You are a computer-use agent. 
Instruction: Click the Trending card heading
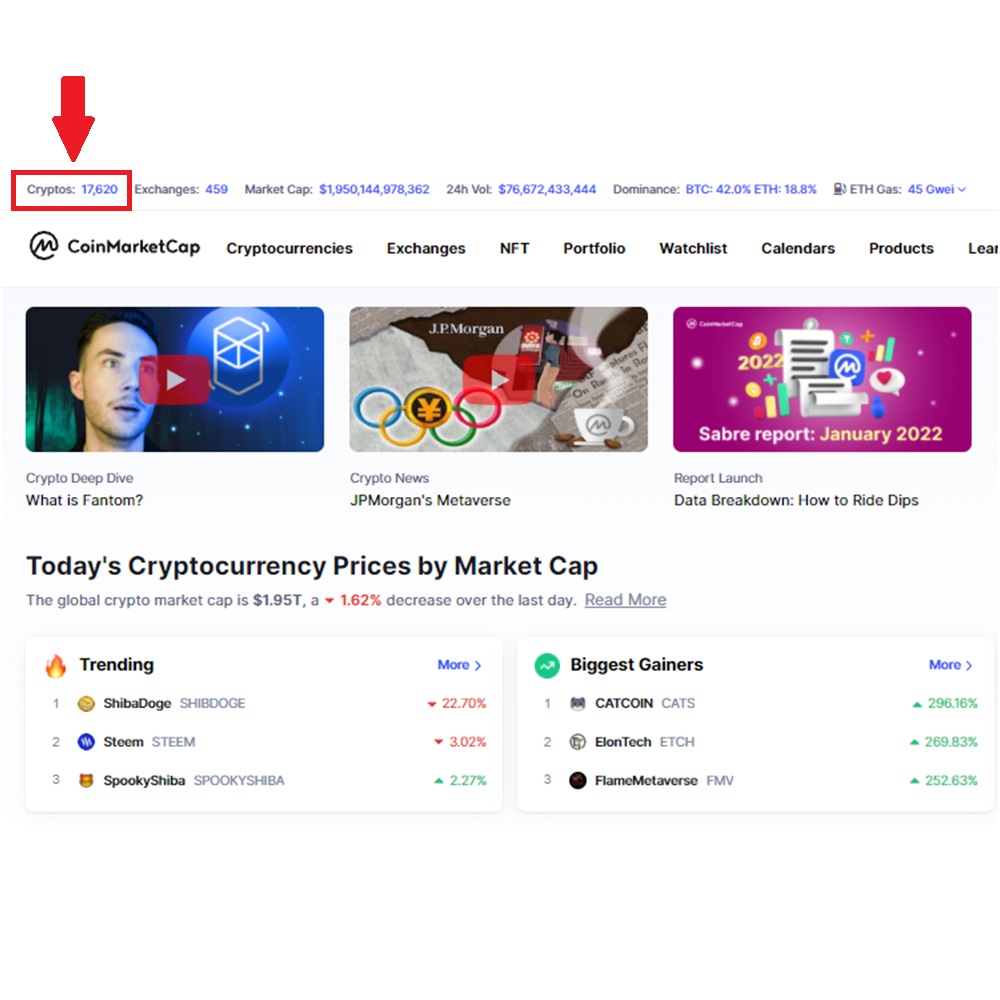click(x=117, y=665)
